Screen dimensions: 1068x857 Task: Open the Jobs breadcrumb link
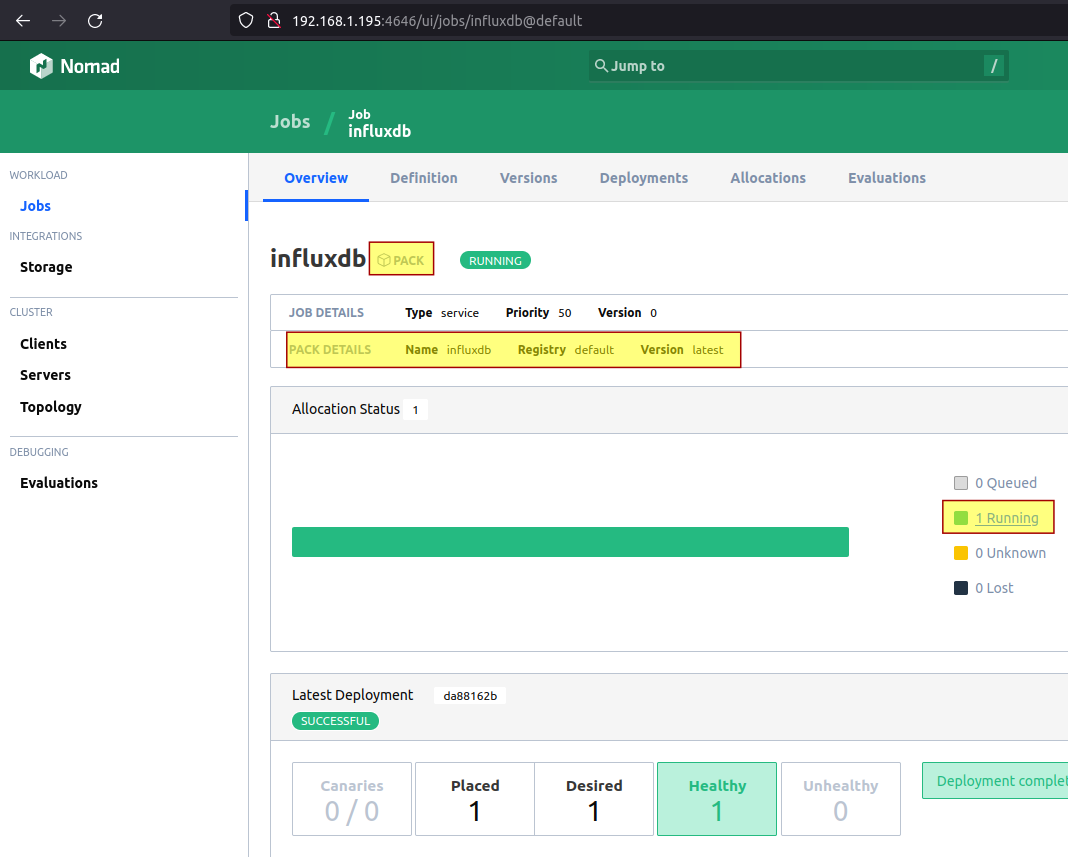290,121
